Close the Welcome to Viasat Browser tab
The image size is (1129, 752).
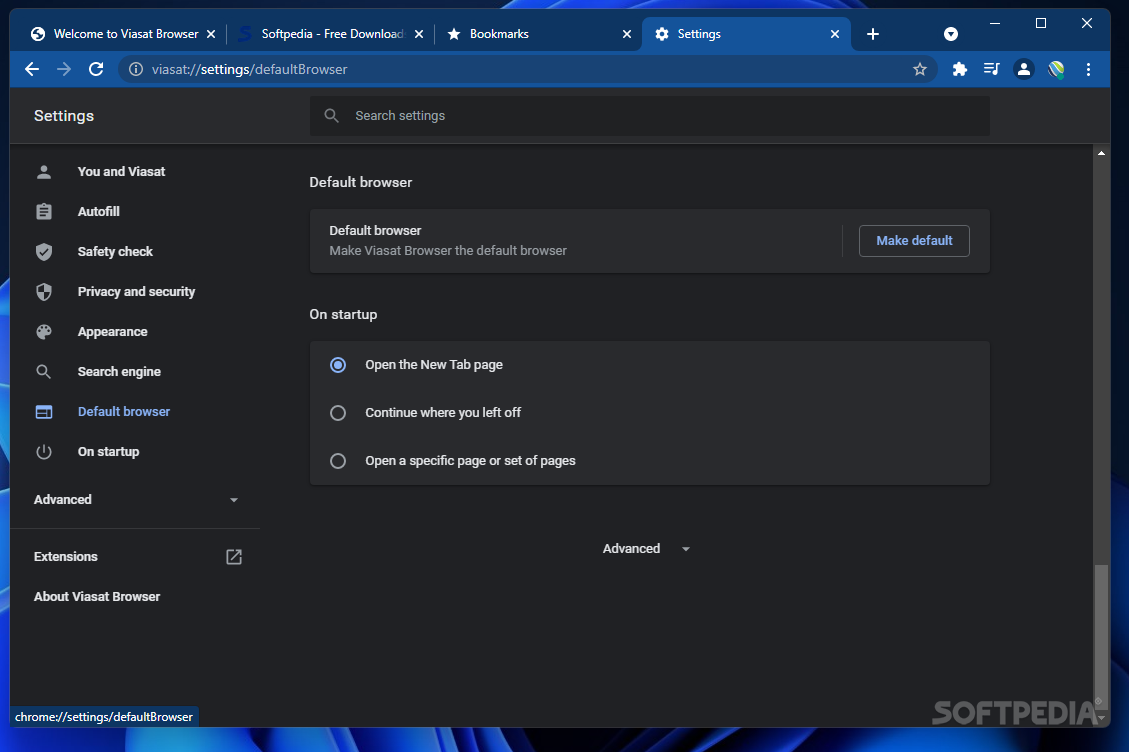point(211,34)
